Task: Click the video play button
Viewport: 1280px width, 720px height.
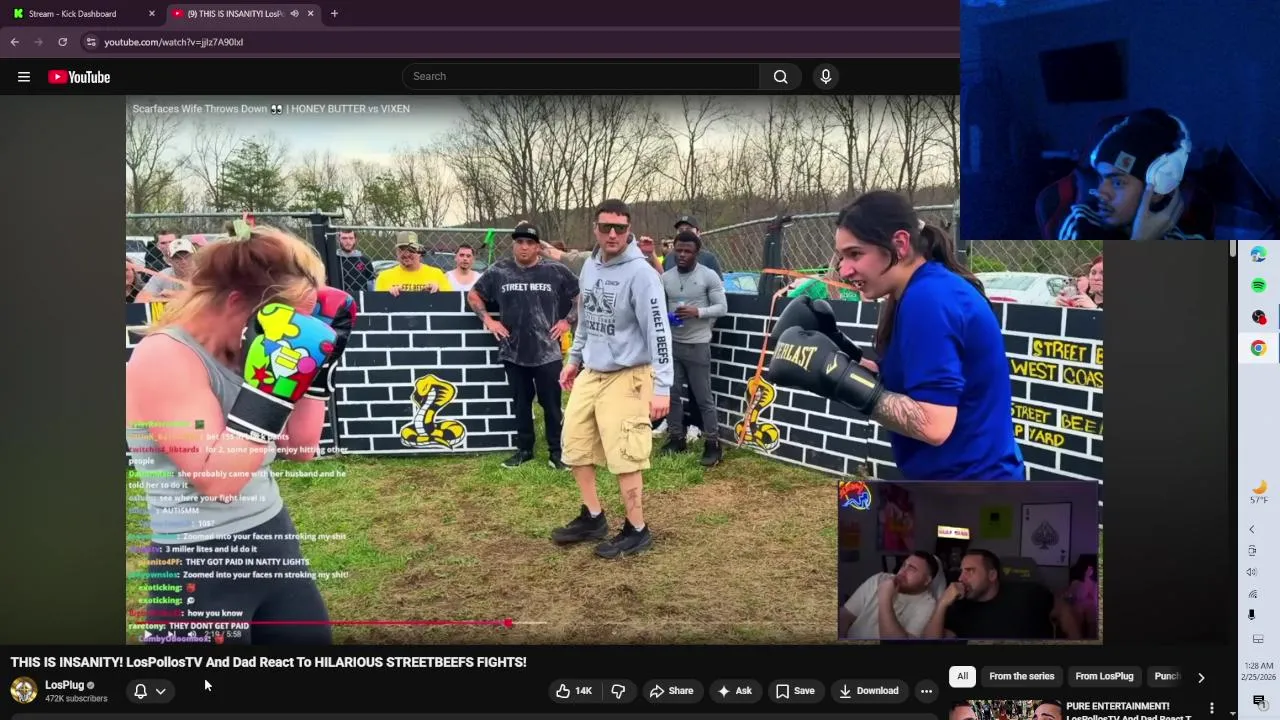Action: tap(147, 634)
